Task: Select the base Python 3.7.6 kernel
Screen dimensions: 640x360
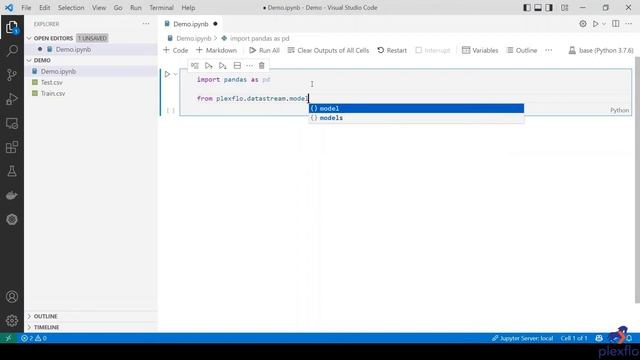Action: pyautogui.click(x=601, y=51)
